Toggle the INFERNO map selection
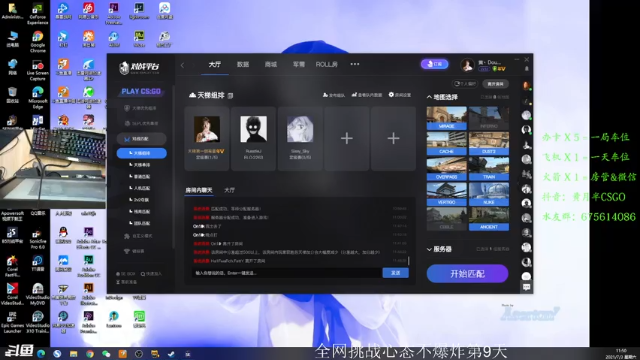This screenshot has width=640, height=360. coord(489,118)
